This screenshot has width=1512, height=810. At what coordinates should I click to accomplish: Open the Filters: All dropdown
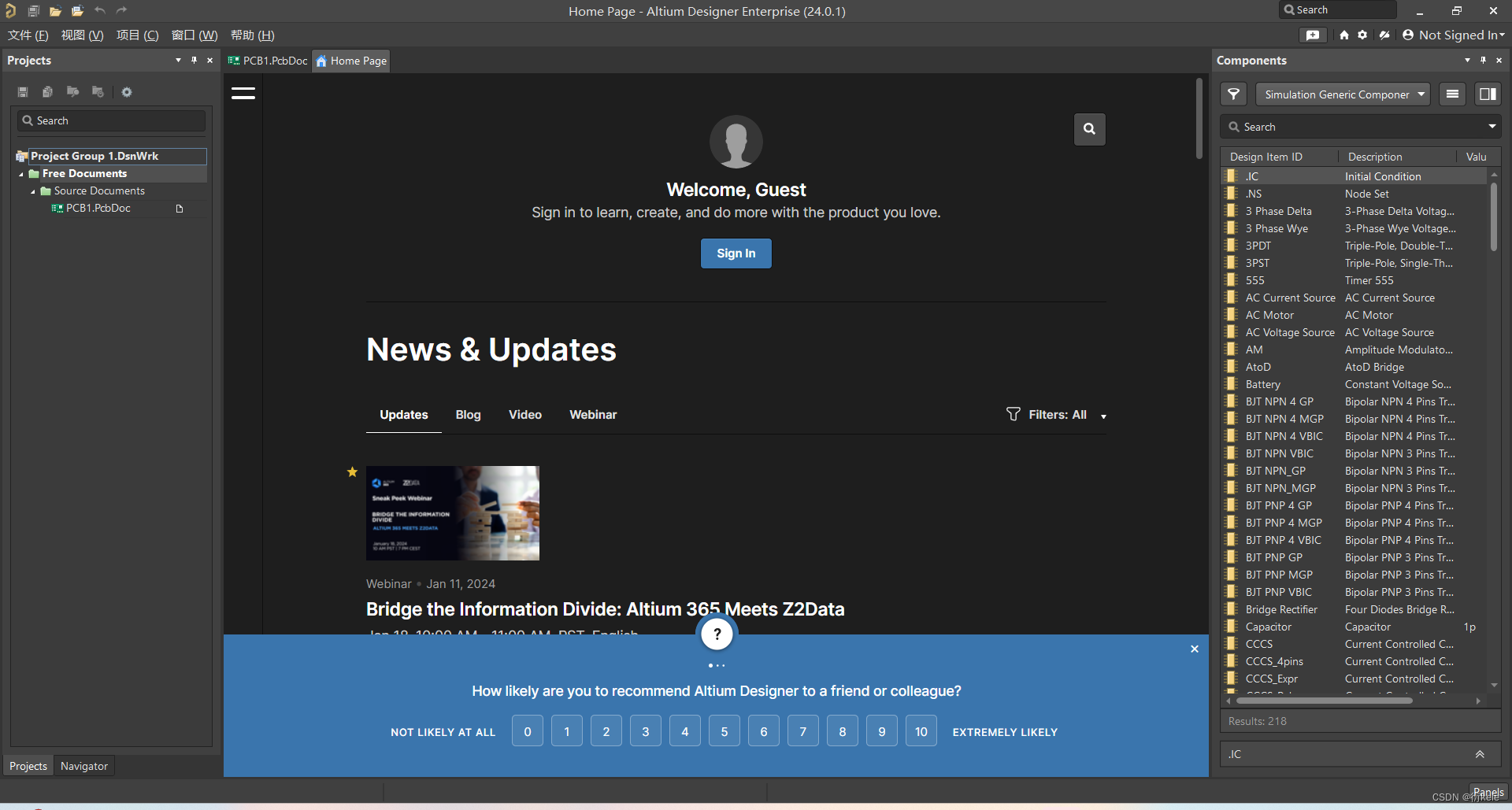pos(1057,415)
